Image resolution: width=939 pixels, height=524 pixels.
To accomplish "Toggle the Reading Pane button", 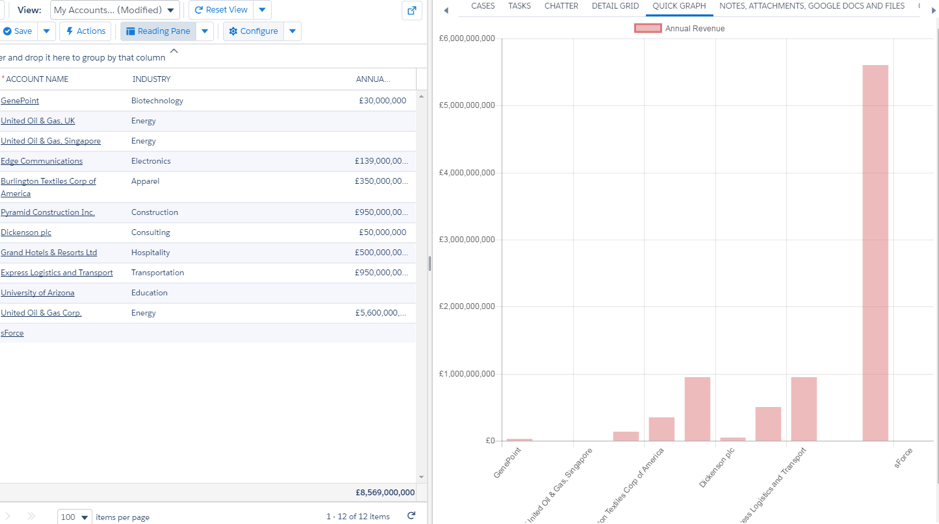I will click(158, 31).
